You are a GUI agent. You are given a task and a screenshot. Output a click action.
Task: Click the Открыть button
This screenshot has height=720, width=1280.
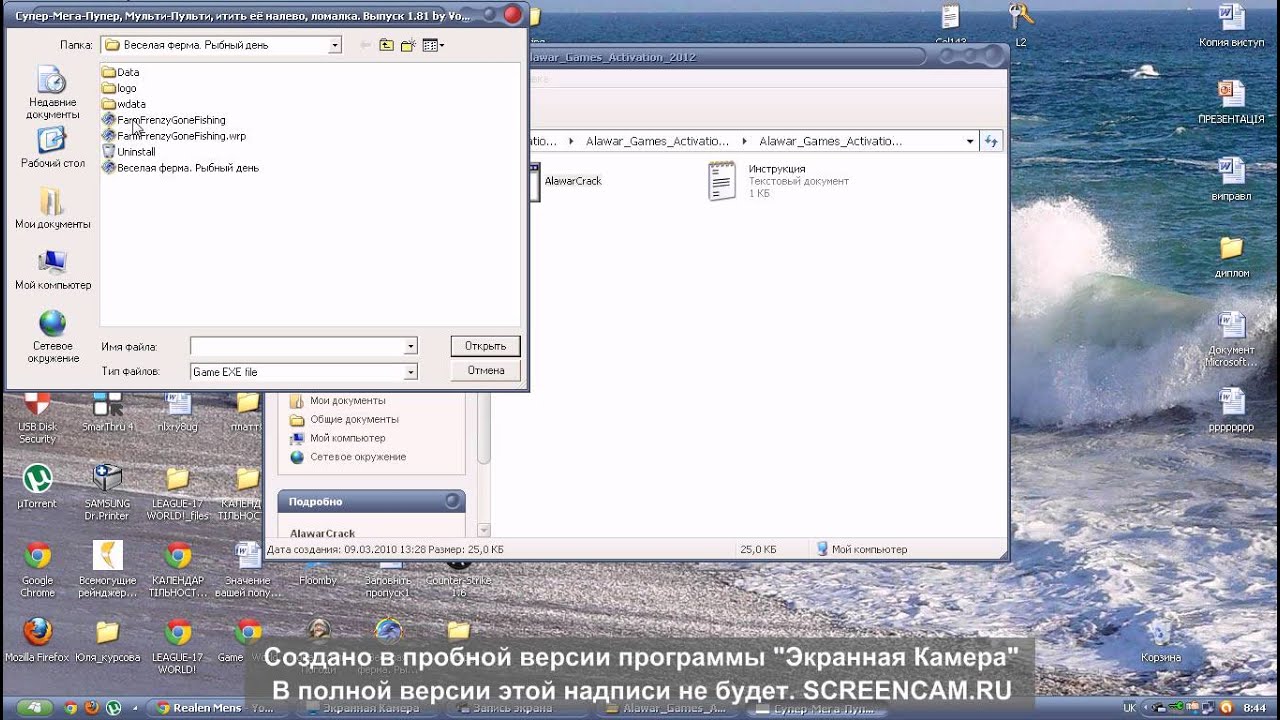coord(485,346)
